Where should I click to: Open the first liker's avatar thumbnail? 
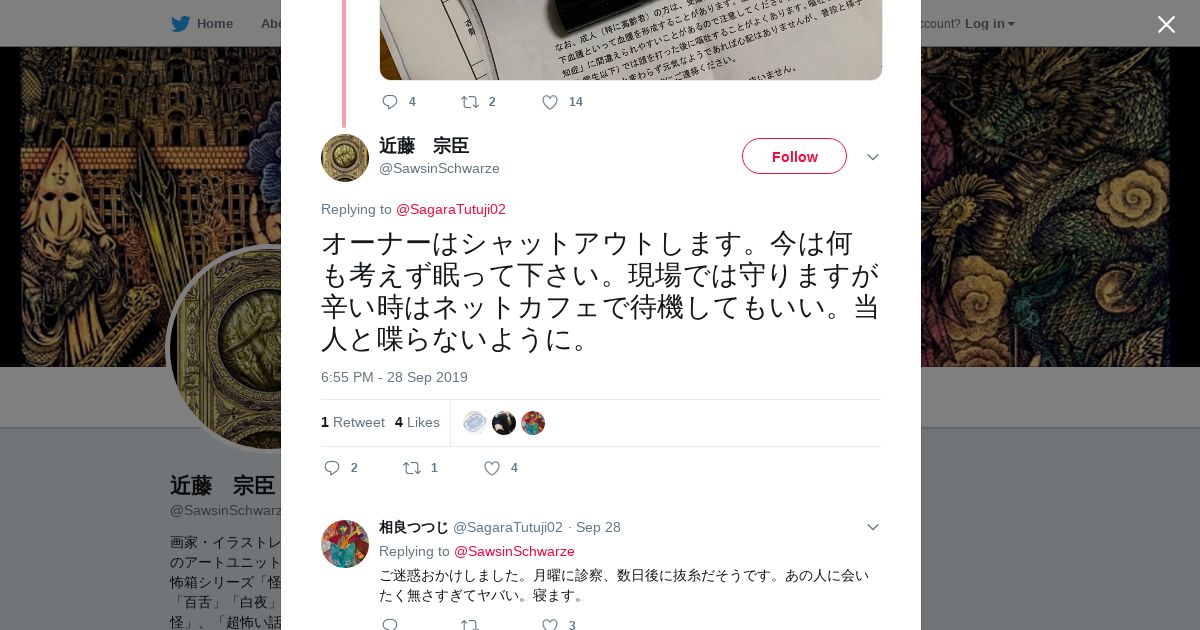475,423
